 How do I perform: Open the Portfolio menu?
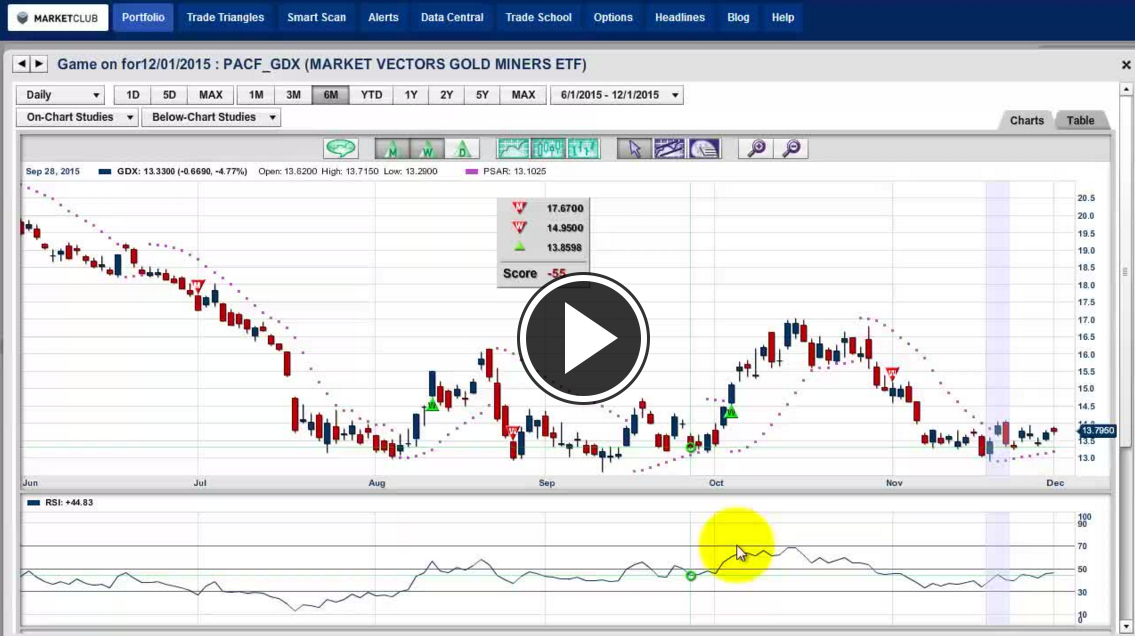click(x=143, y=17)
